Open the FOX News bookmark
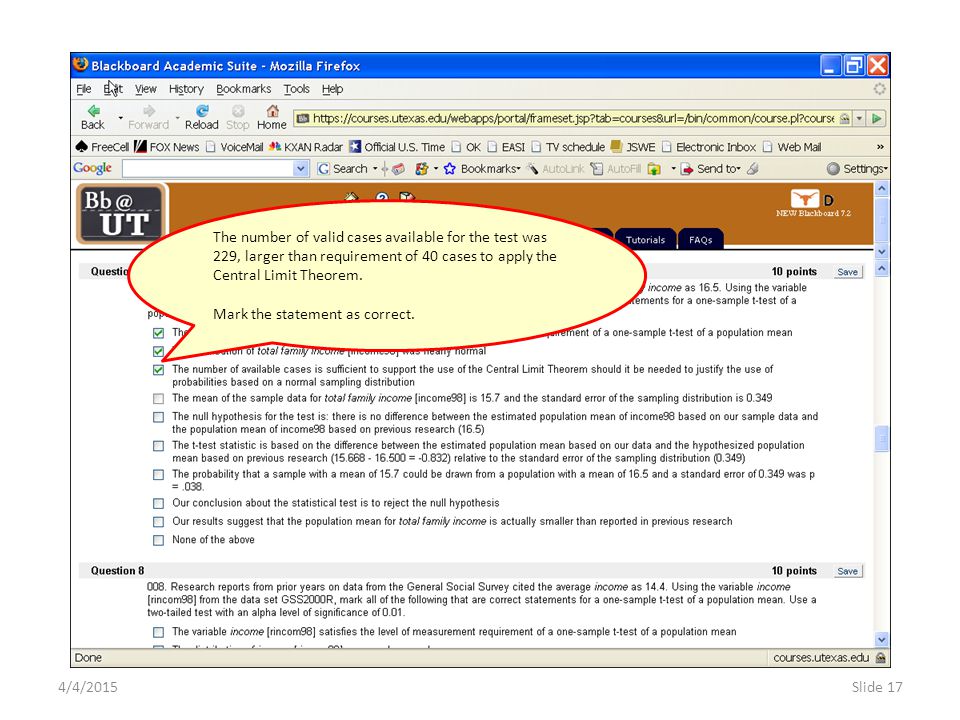Viewport: 960px width, 720px height. click(167, 147)
